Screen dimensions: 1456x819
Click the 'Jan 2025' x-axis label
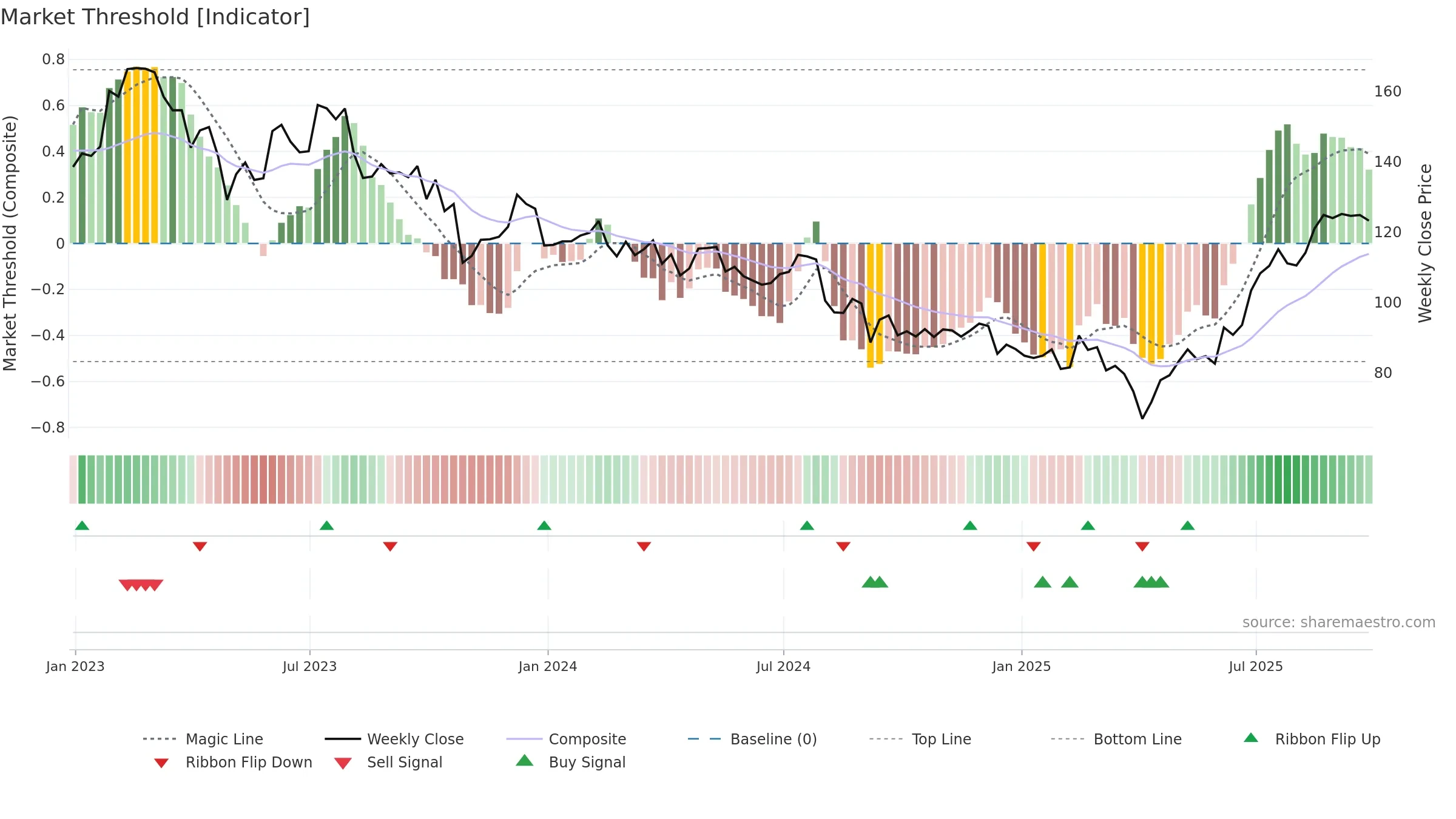coord(1022,667)
